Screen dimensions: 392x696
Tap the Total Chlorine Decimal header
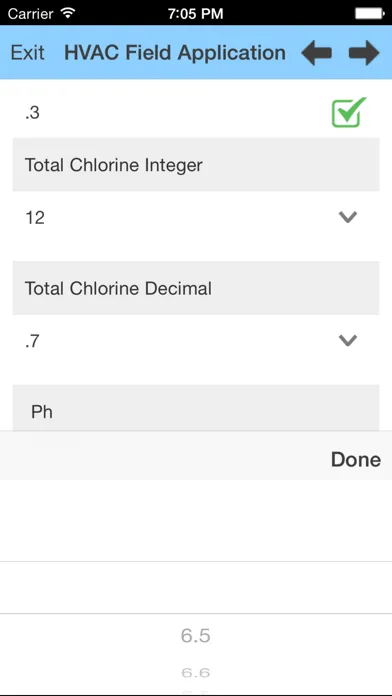(196, 288)
